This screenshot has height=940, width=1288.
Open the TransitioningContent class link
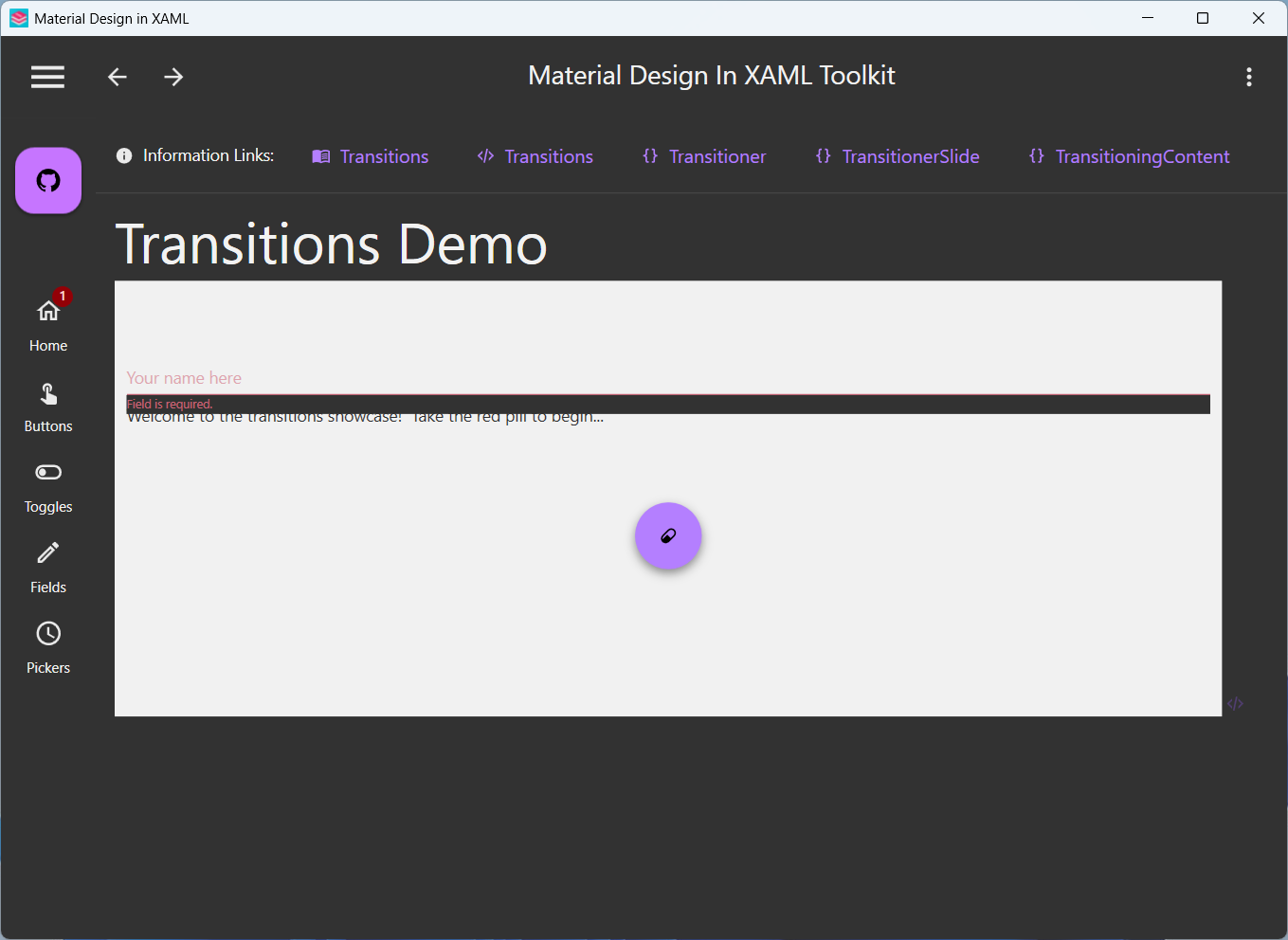click(x=1130, y=156)
